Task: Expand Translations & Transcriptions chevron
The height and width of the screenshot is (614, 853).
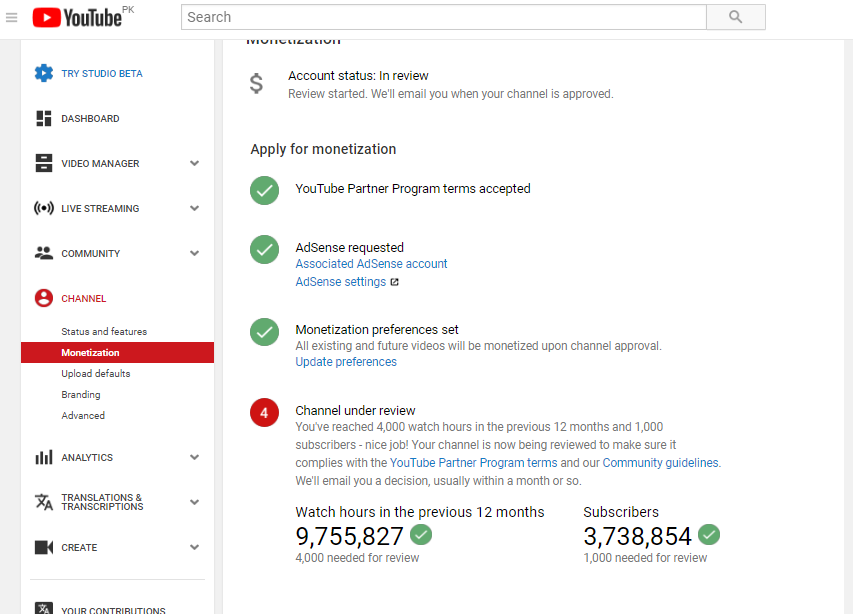Action: (x=194, y=502)
